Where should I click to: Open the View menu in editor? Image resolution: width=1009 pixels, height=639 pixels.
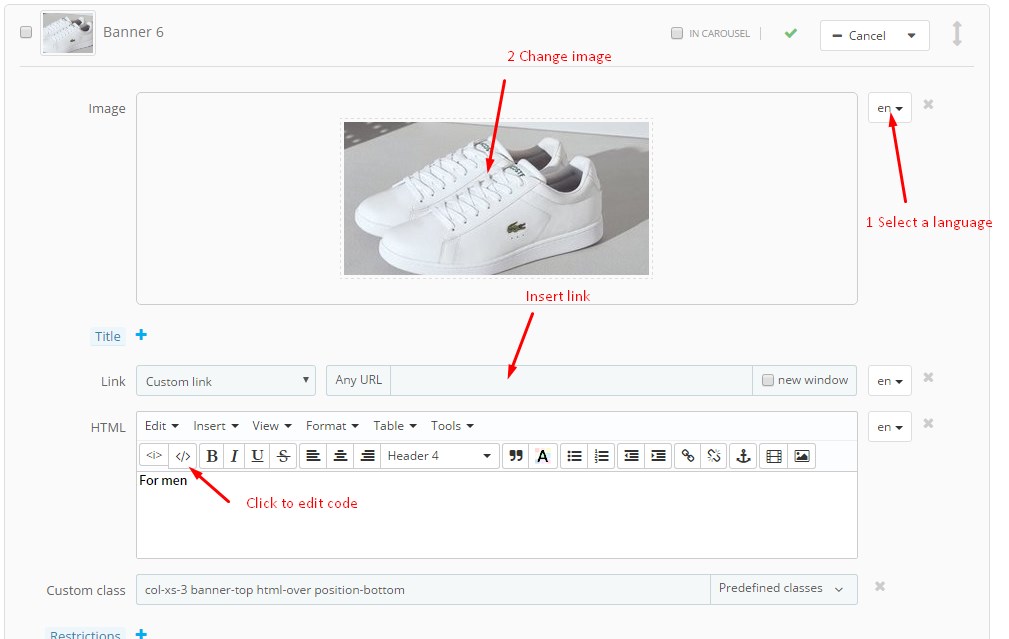pyautogui.click(x=272, y=425)
